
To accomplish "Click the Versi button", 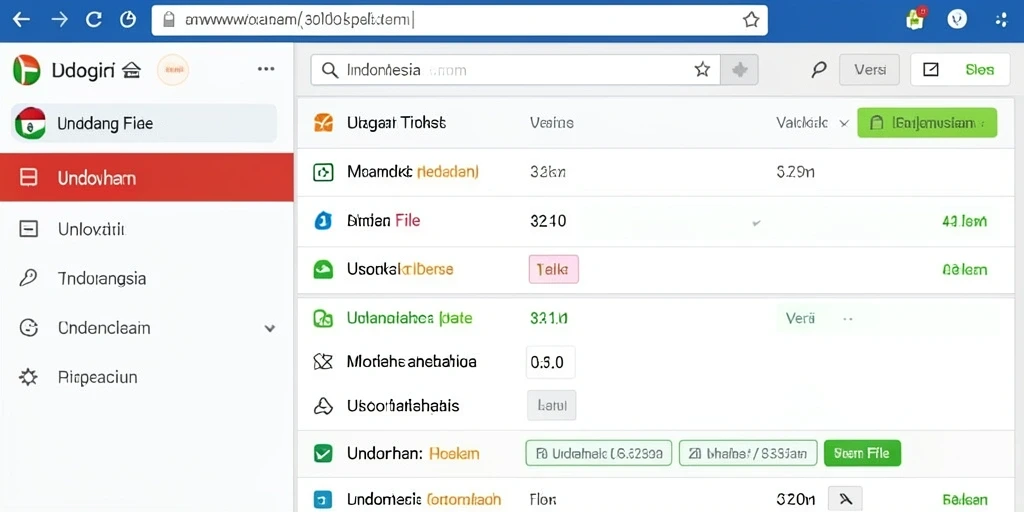I will coord(869,70).
